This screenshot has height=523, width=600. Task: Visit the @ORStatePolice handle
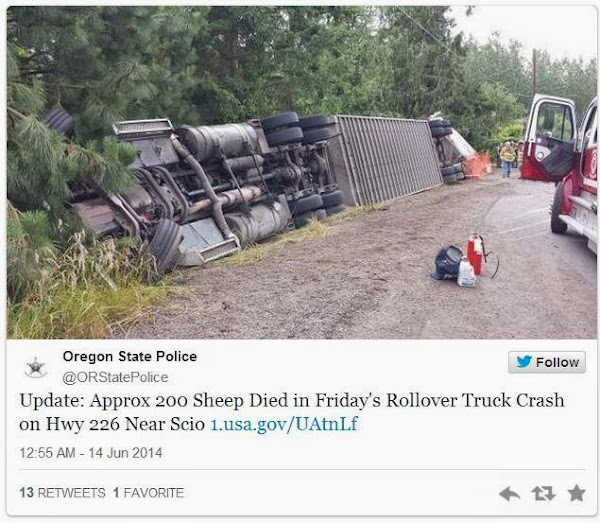point(115,377)
